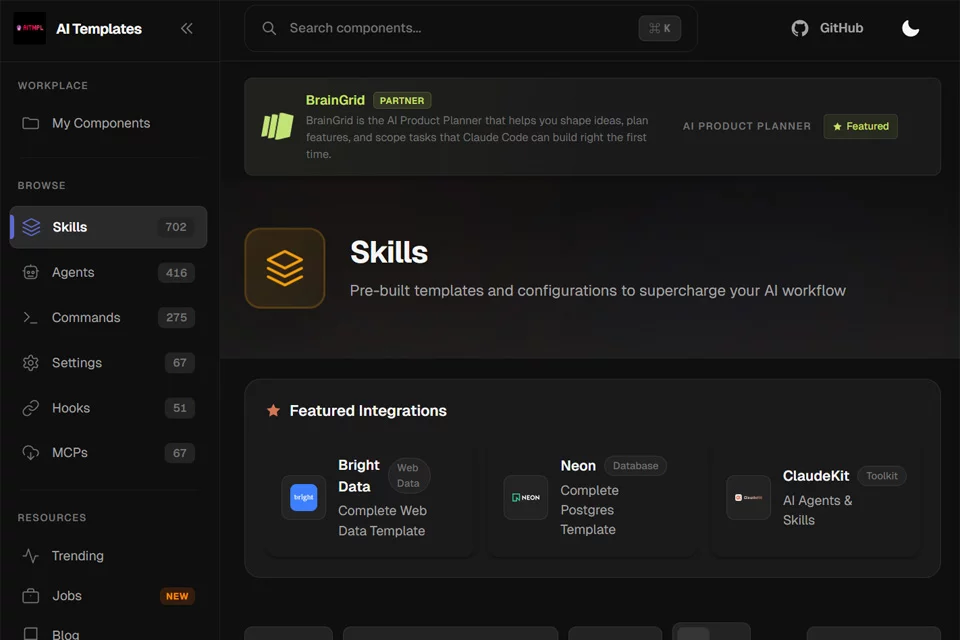Click the Agents robot icon
The image size is (960, 640).
click(x=31, y=273)
